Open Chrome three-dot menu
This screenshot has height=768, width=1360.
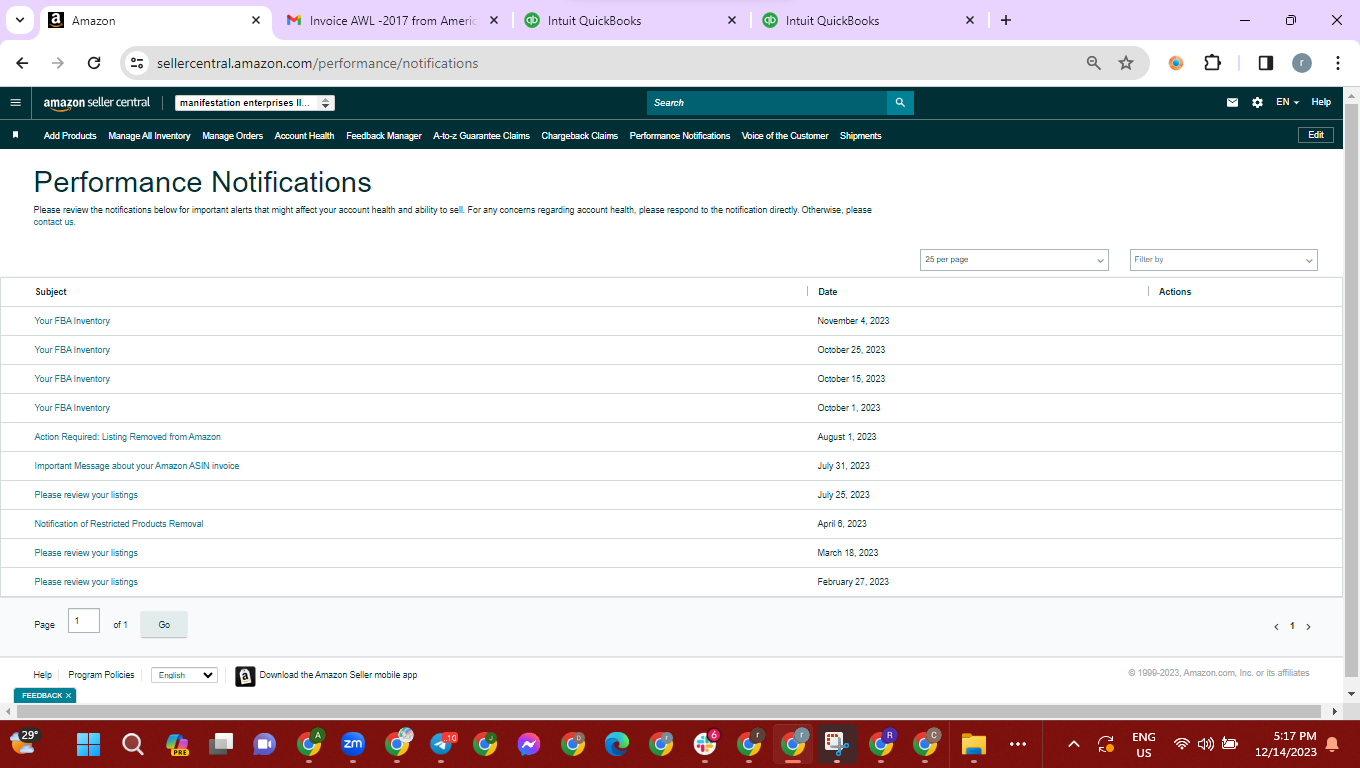pos(1338,63)
